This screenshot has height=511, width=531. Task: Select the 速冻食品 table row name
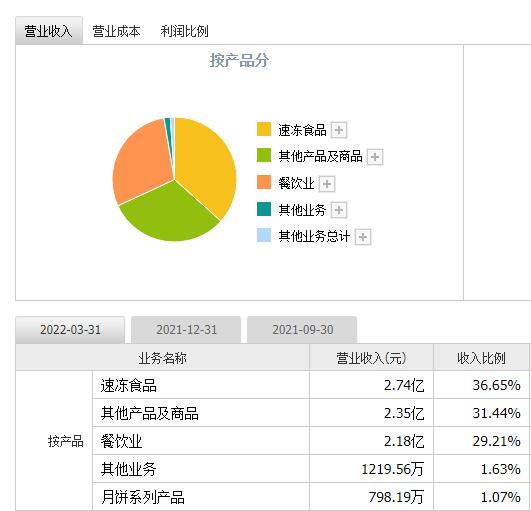pos(129,385)
